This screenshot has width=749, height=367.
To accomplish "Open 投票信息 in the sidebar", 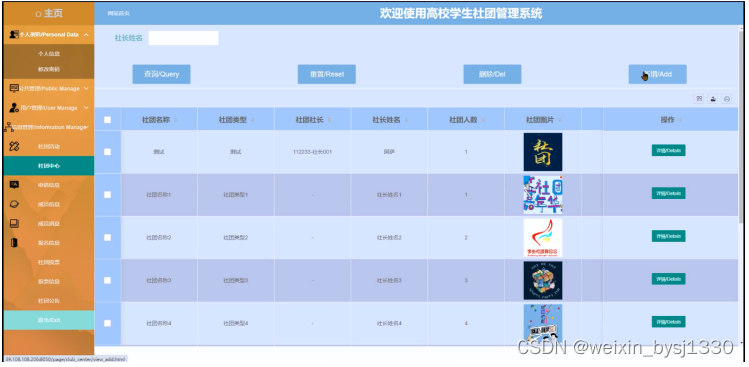I will click(49, 281).
